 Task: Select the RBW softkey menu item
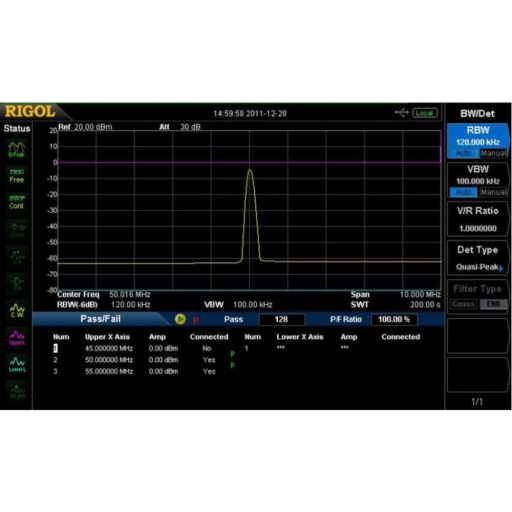(x=478, y=141)
